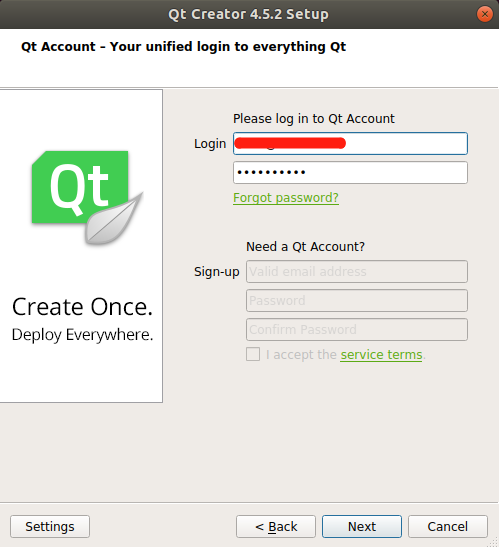Click the Next button
499x547 pixels.
click(362, 526)
